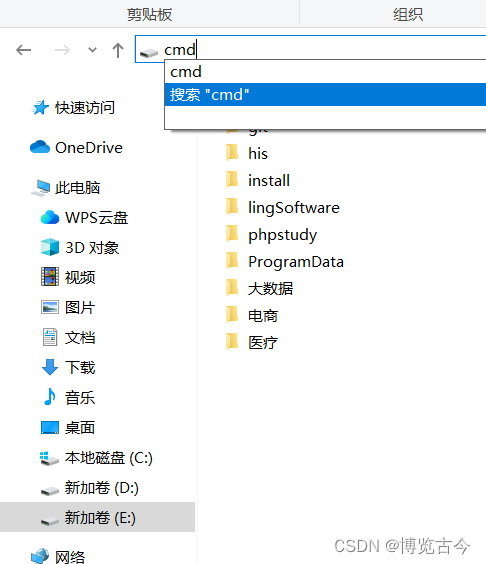
Task: Select 此电脑 in the navigation pane
Action: pyautogui.click(x=77, y=188)
